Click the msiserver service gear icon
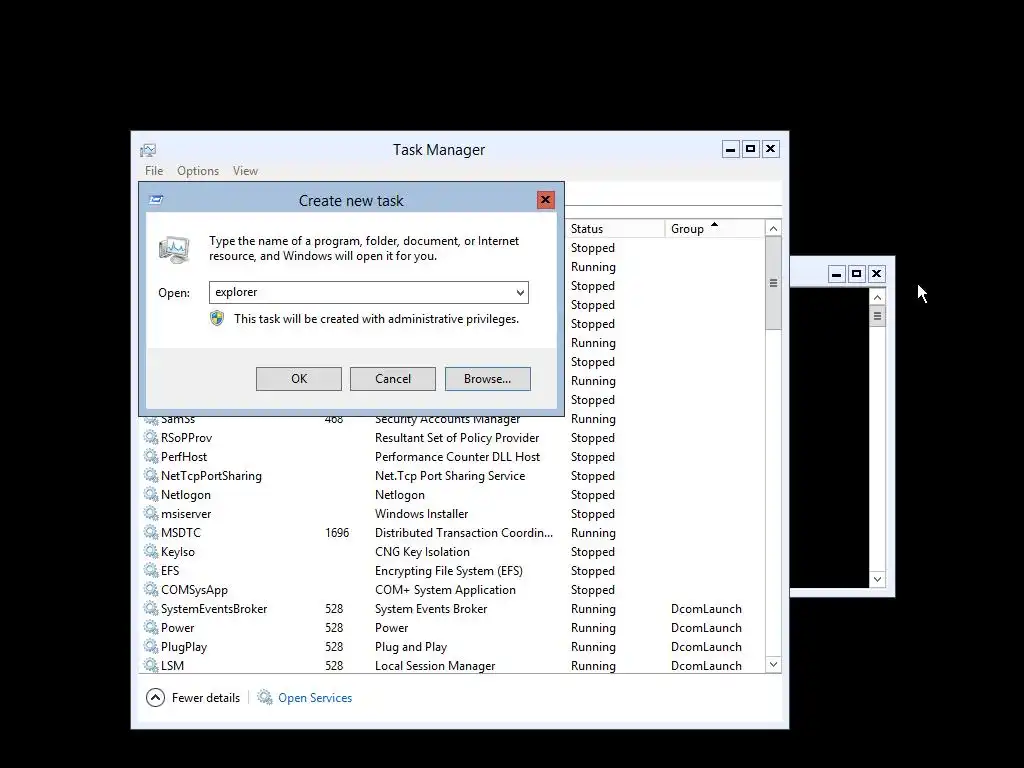1024x768 pixels. [x=151, y=513]
